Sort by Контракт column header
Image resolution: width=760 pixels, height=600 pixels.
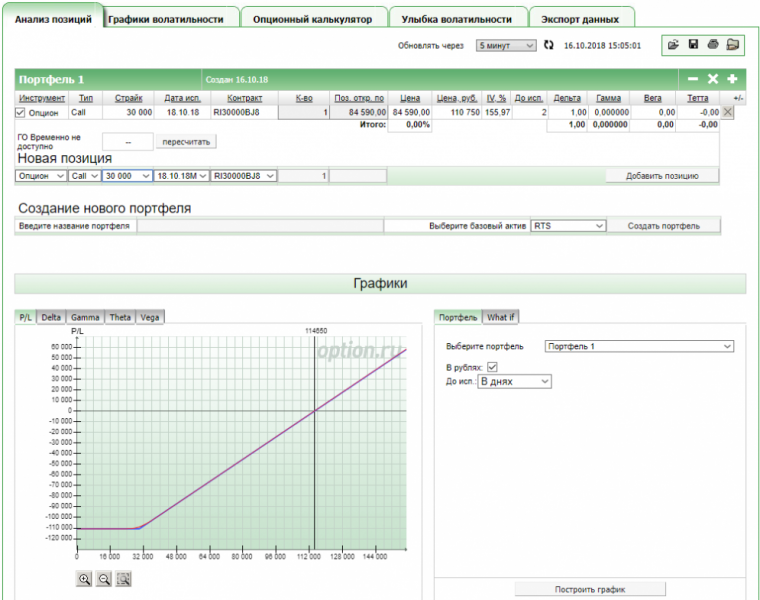(x=244, y=98)
